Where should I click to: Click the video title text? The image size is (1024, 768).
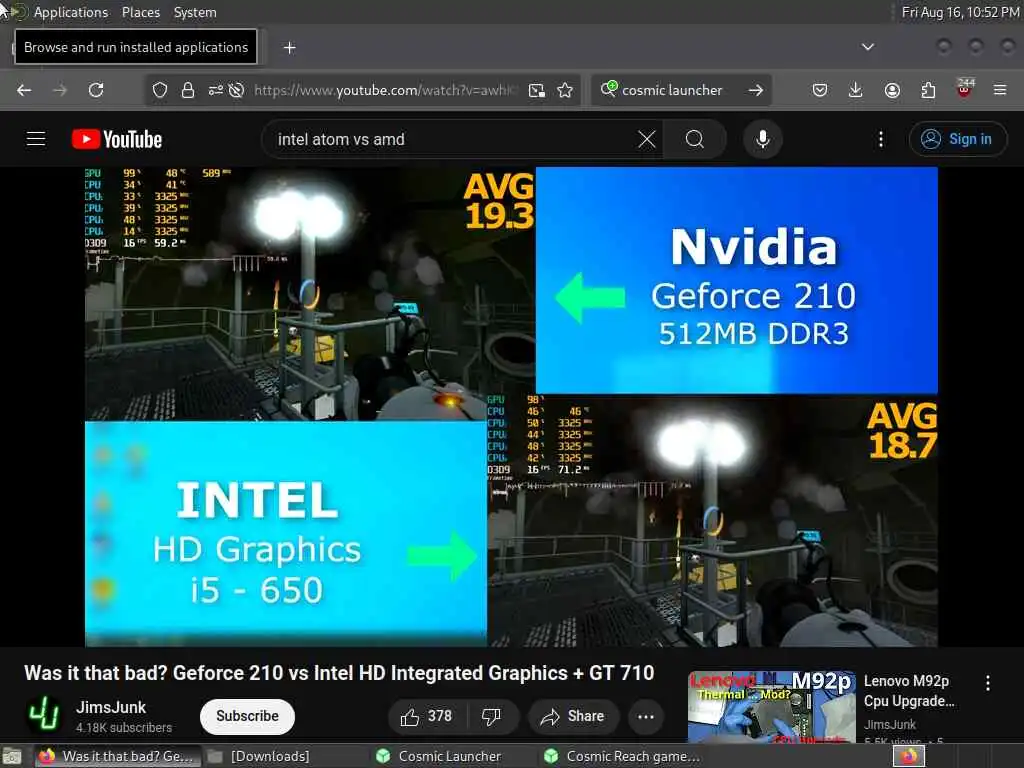click(339, 673)
